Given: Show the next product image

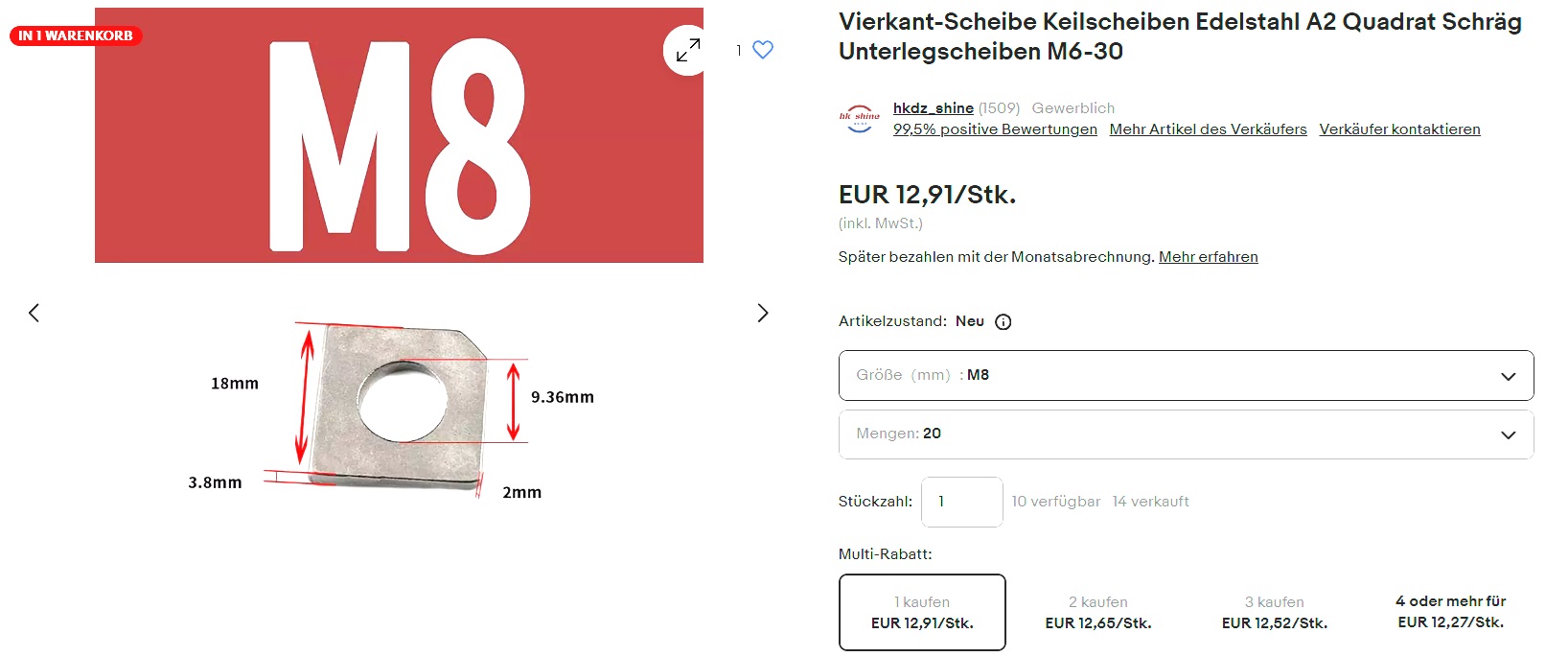Looking at the screenshot, I should tap(763, 313).
